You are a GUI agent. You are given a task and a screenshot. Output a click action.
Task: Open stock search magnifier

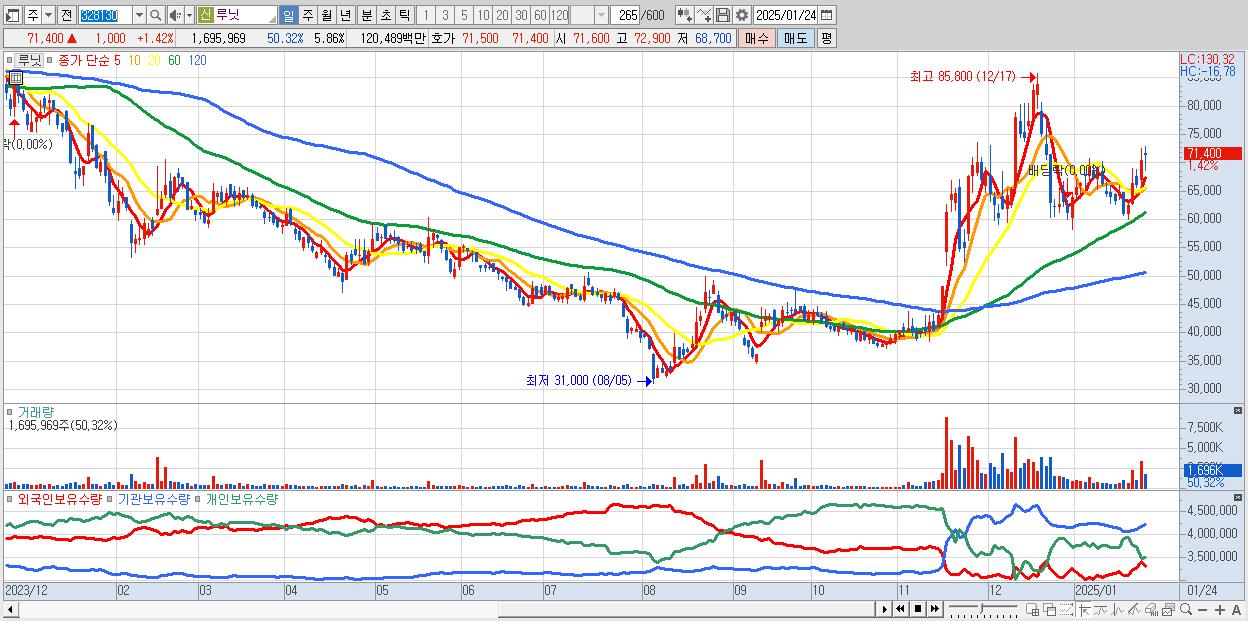156,16
